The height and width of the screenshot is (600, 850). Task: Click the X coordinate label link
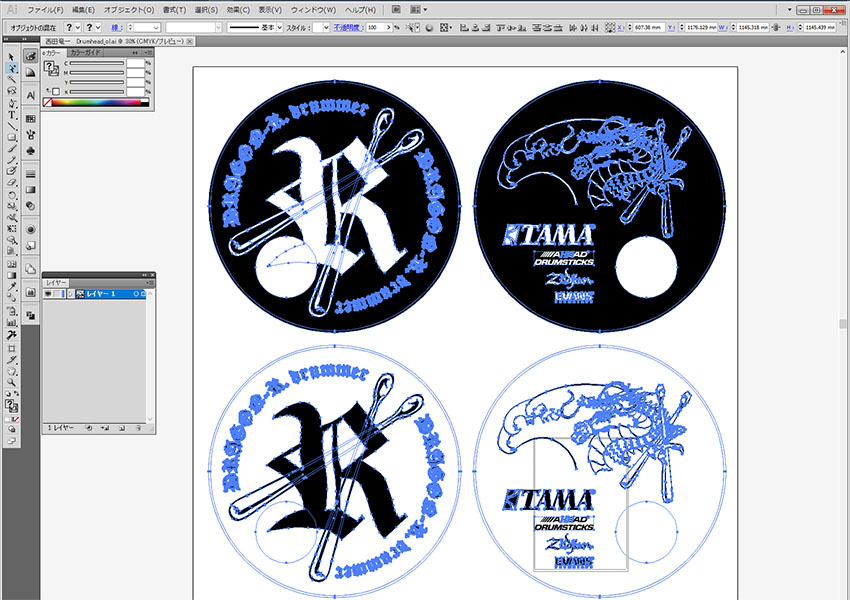click(x=621, y=27)
